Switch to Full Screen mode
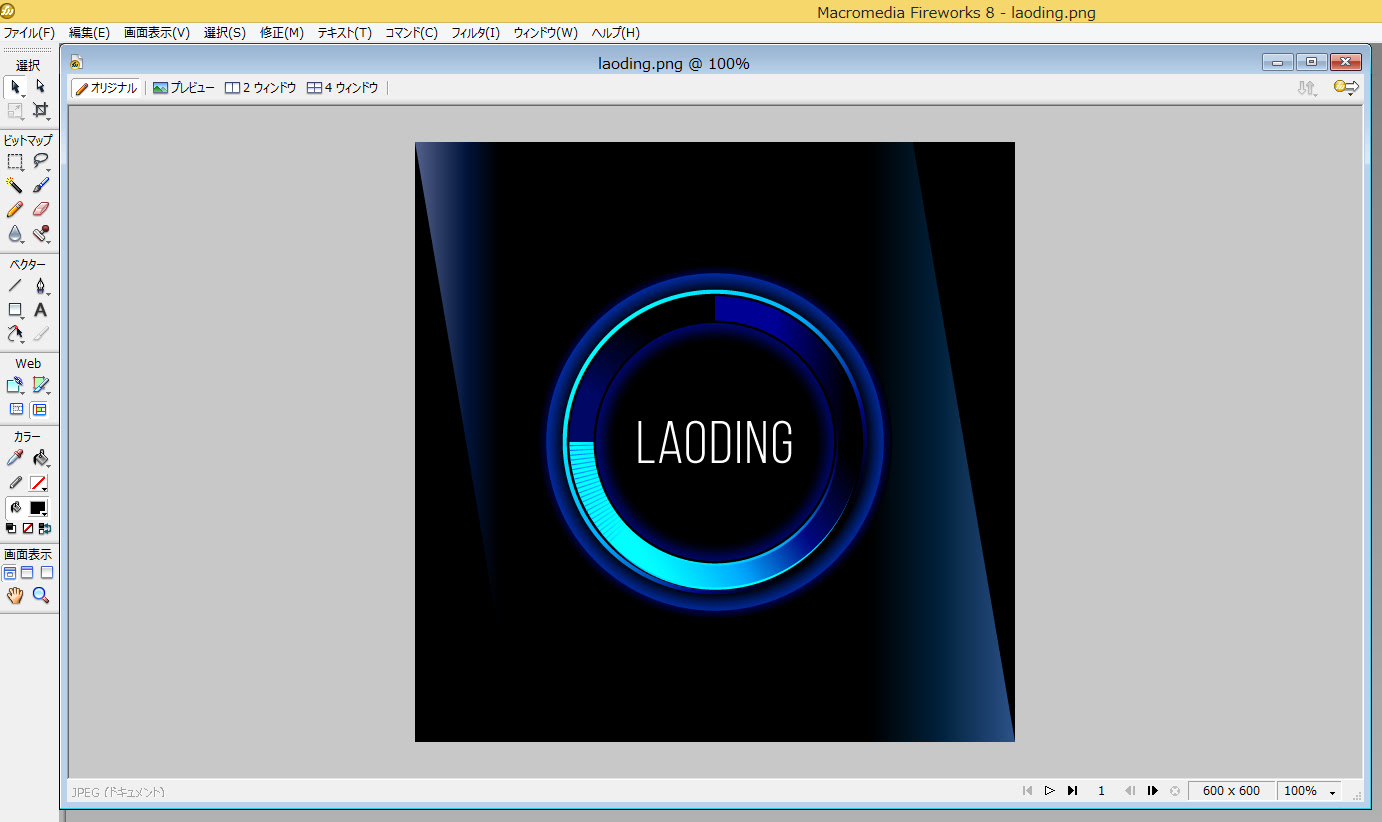The image size is (1382, 822). click(x=47, y=573)
